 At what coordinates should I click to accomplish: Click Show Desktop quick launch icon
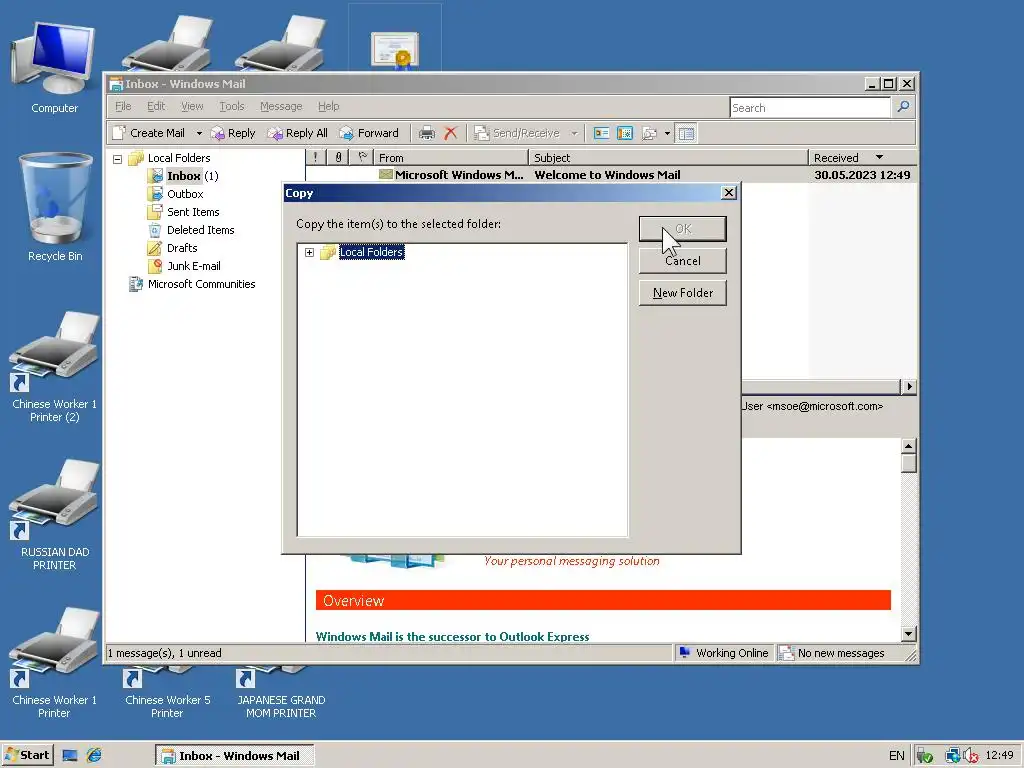click(70, 756)
